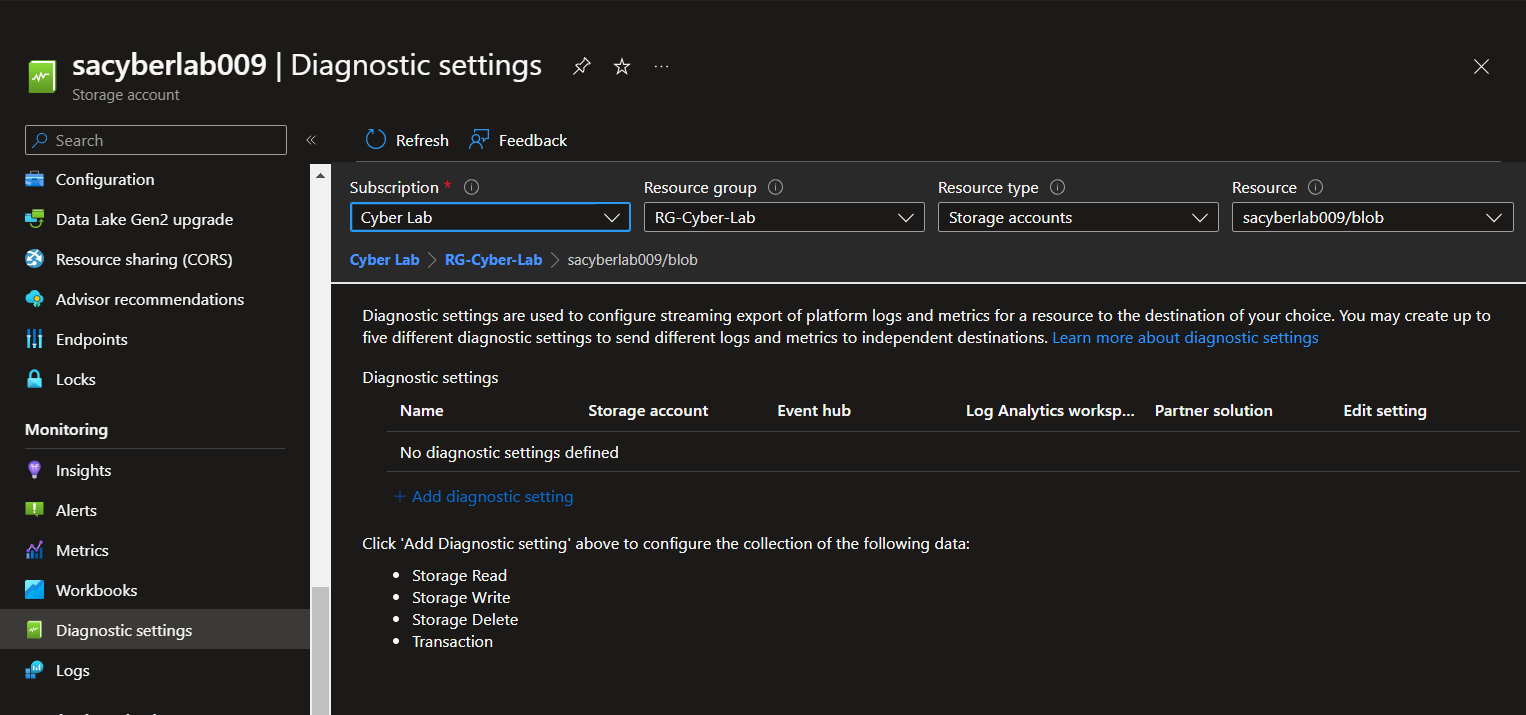Open the Resource group dropdown RG-Cyber-Lab

tap(784, 218)
